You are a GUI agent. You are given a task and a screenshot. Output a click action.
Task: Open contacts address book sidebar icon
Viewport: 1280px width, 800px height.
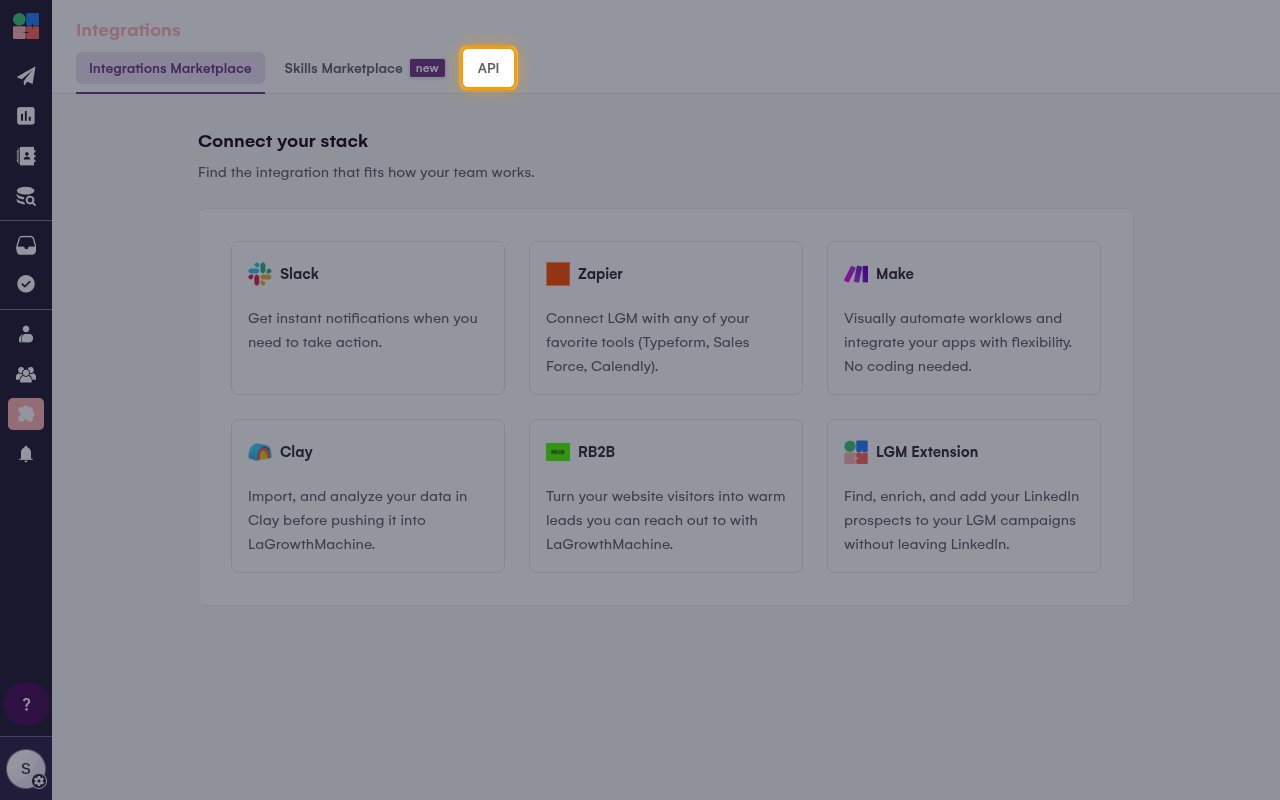point(26,156)
